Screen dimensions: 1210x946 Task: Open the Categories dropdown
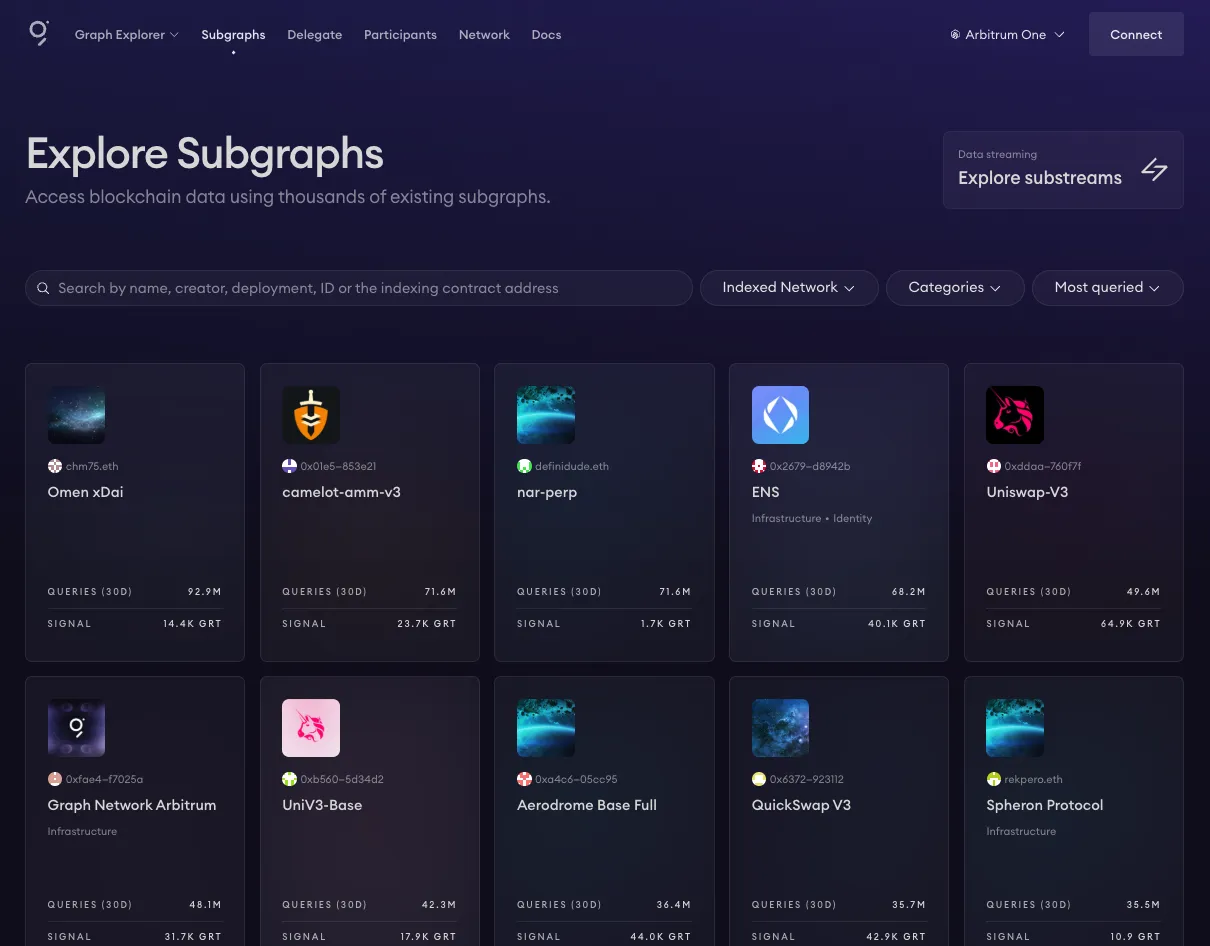(x=954, y=288)
